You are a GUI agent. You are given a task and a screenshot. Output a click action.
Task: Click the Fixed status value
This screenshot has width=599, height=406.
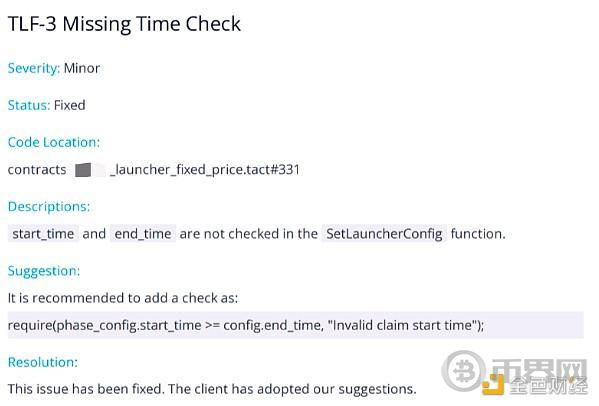(70, 105)
